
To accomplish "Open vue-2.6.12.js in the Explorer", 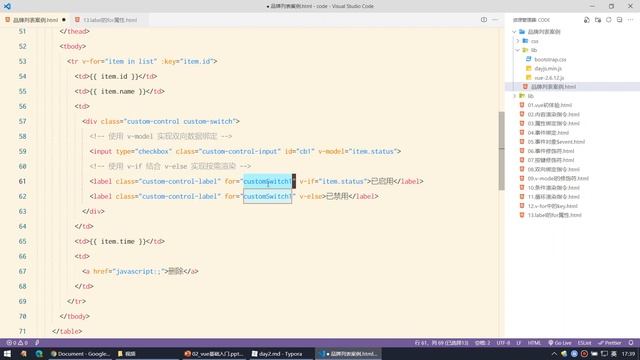I will pos(549,78).
